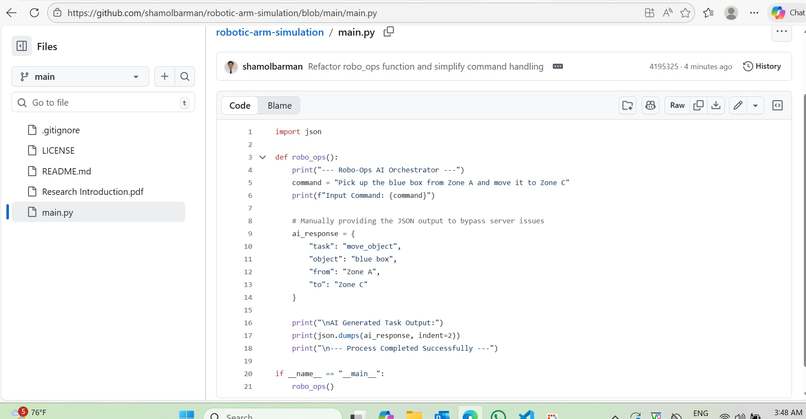
Task: Switch to the Code tab
Action: coord(240,105)
